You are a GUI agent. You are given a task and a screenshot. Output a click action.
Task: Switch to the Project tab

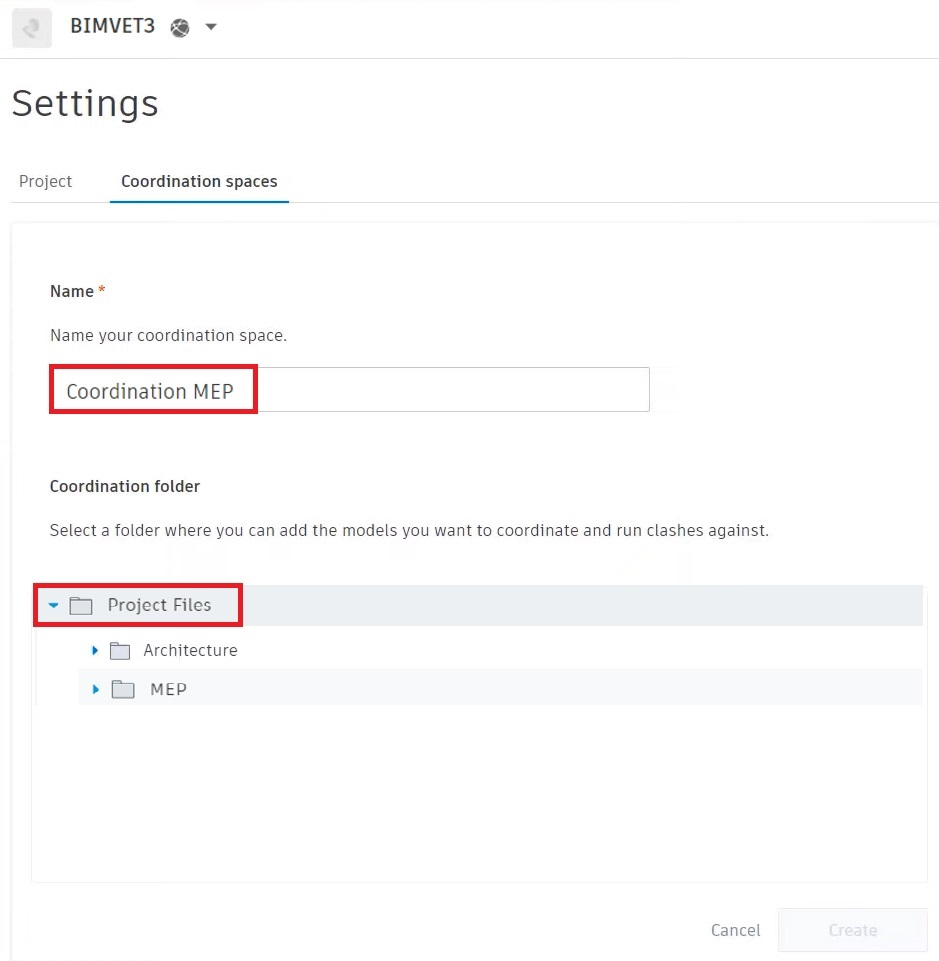pyautogui.click(x=45, y=181)
